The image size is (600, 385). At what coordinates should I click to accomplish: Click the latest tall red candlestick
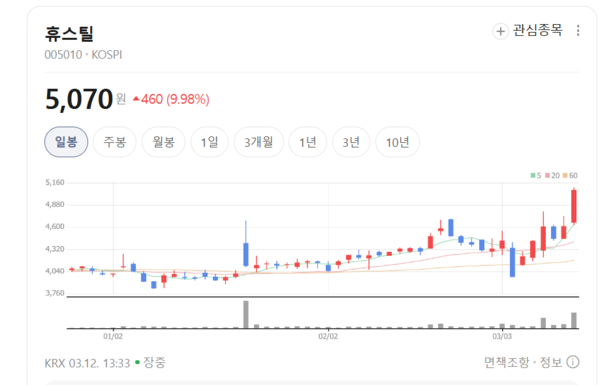click(x=574, y=206)
